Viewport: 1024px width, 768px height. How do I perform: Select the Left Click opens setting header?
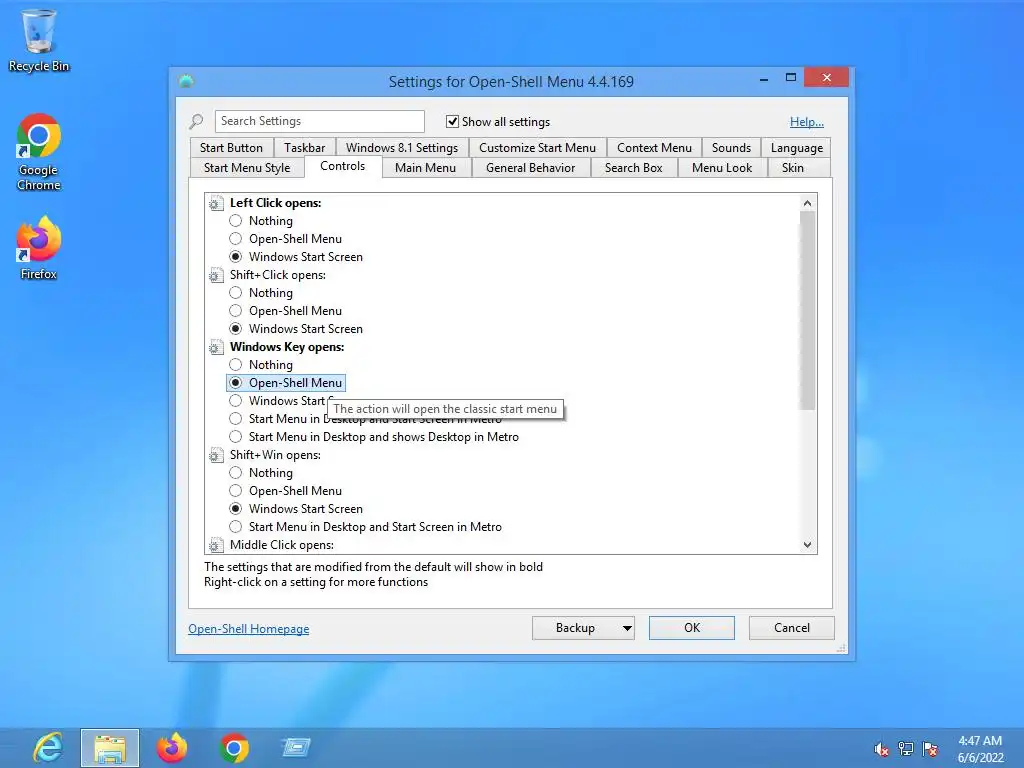pyautogui.click(x=276, y=203)
